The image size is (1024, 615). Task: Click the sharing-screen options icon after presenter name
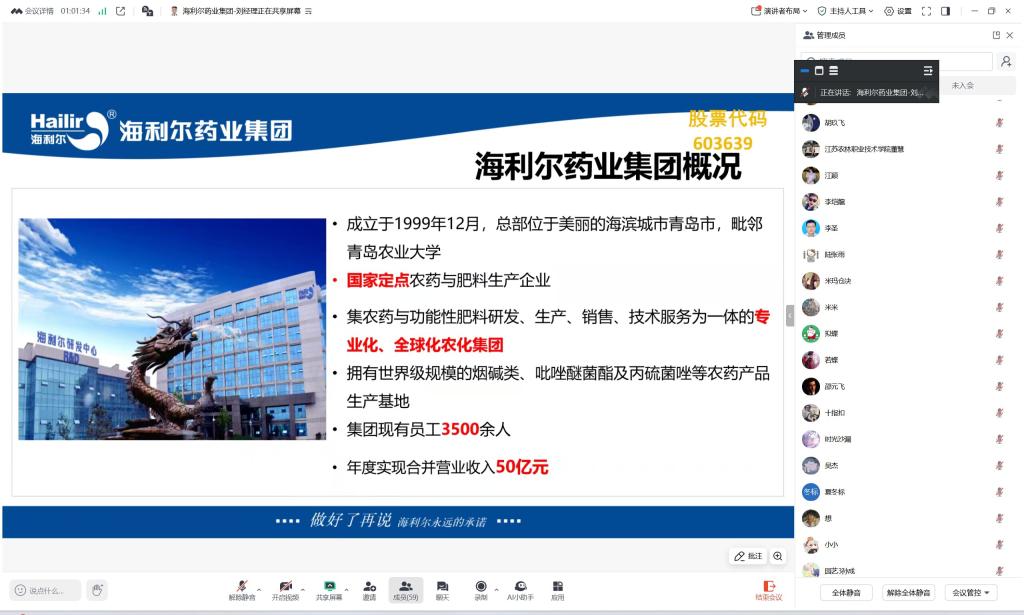coord(308,11)
